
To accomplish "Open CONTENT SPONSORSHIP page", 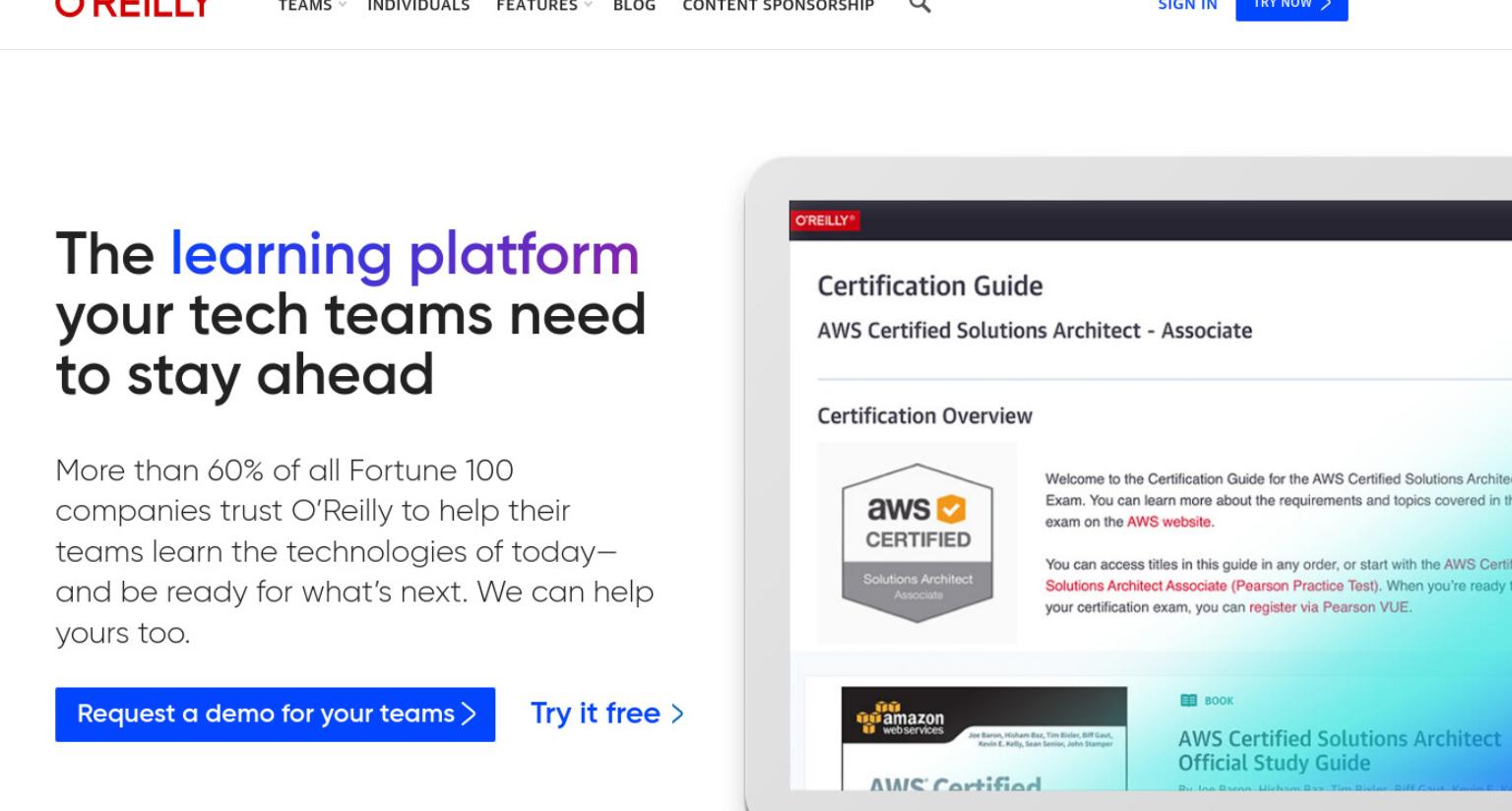I will point(779,6).
